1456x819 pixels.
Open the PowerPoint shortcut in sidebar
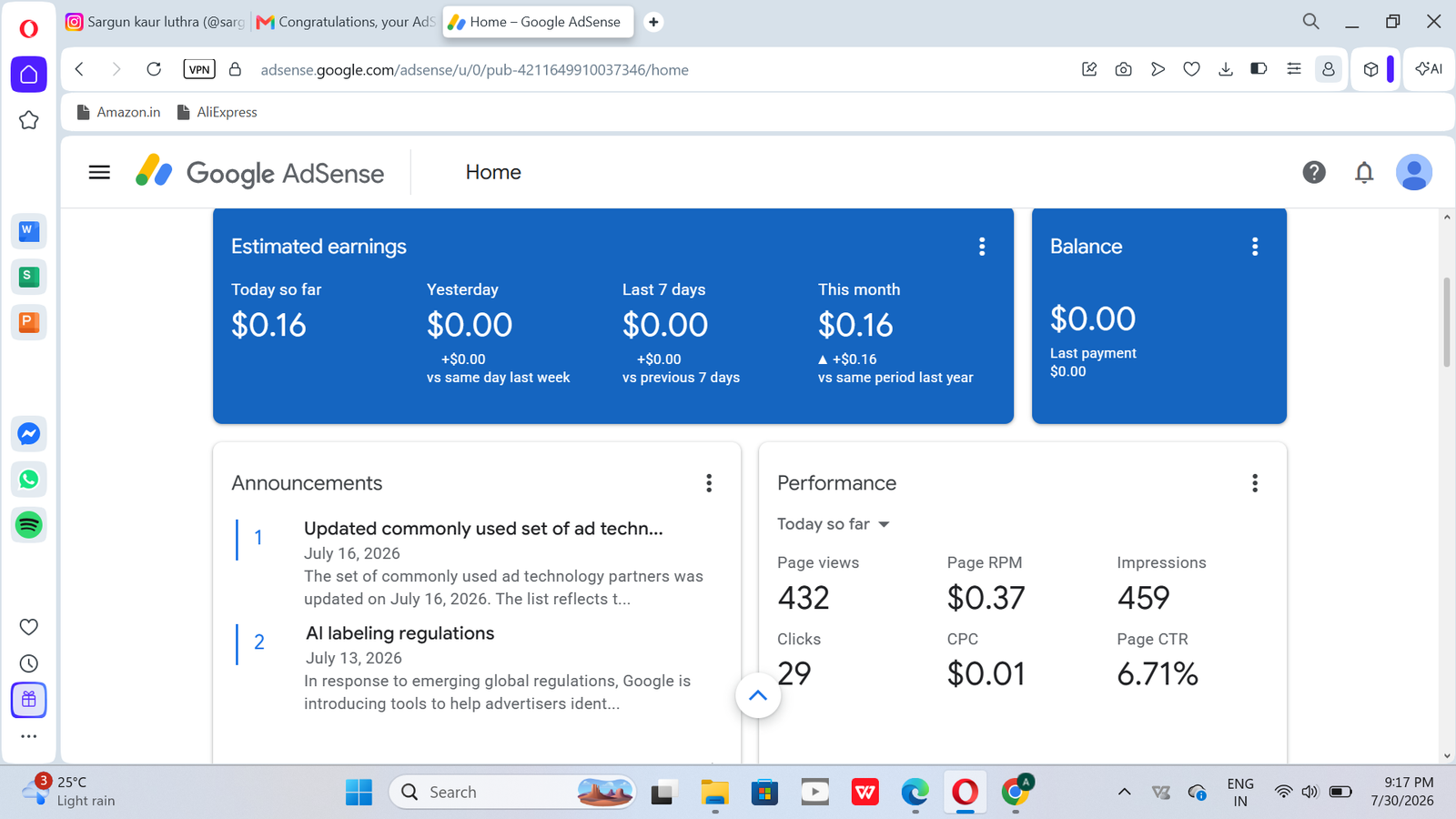tap(29, 322)
